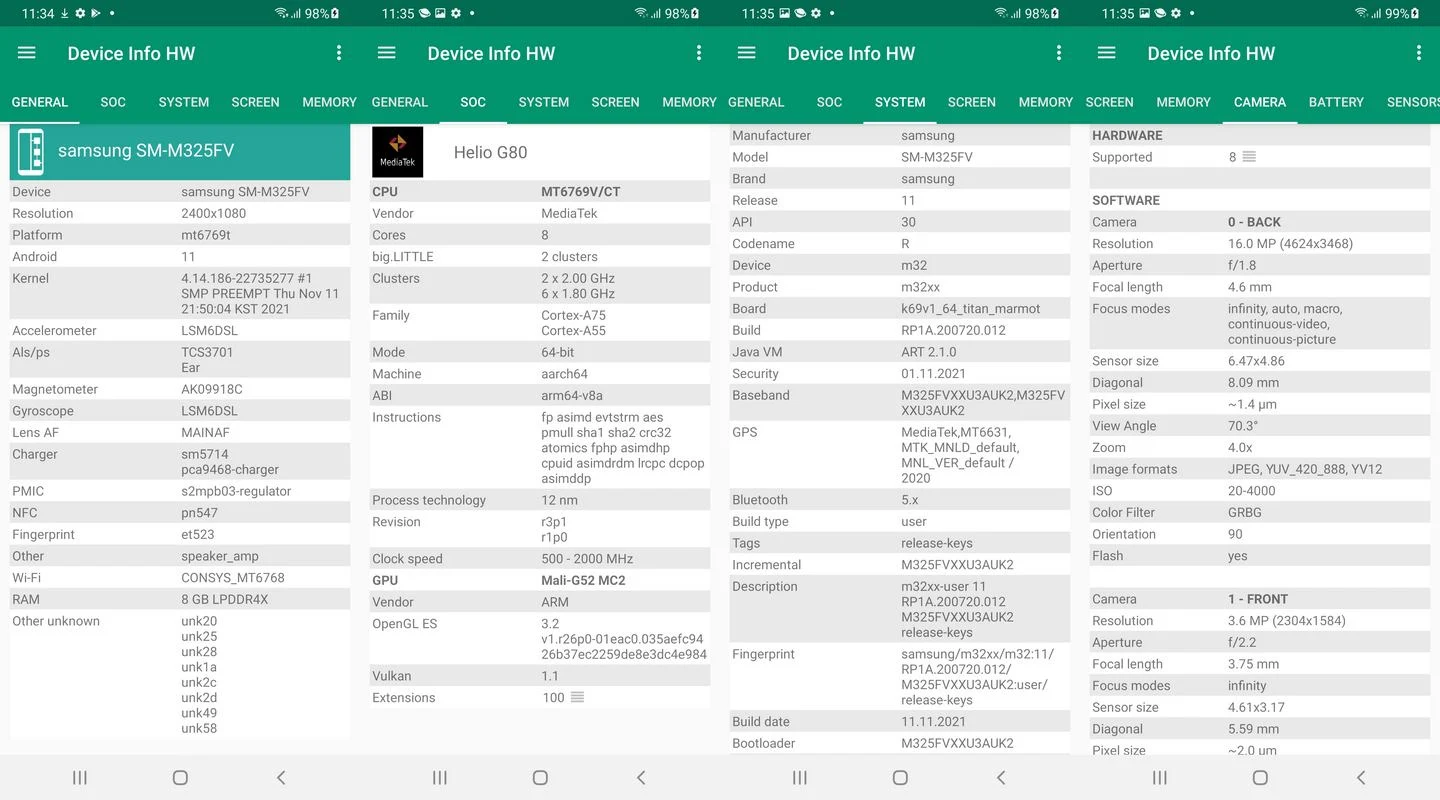
Task: Tap the Android back button on the Camera-tab screen
Action: (1361, 777)
